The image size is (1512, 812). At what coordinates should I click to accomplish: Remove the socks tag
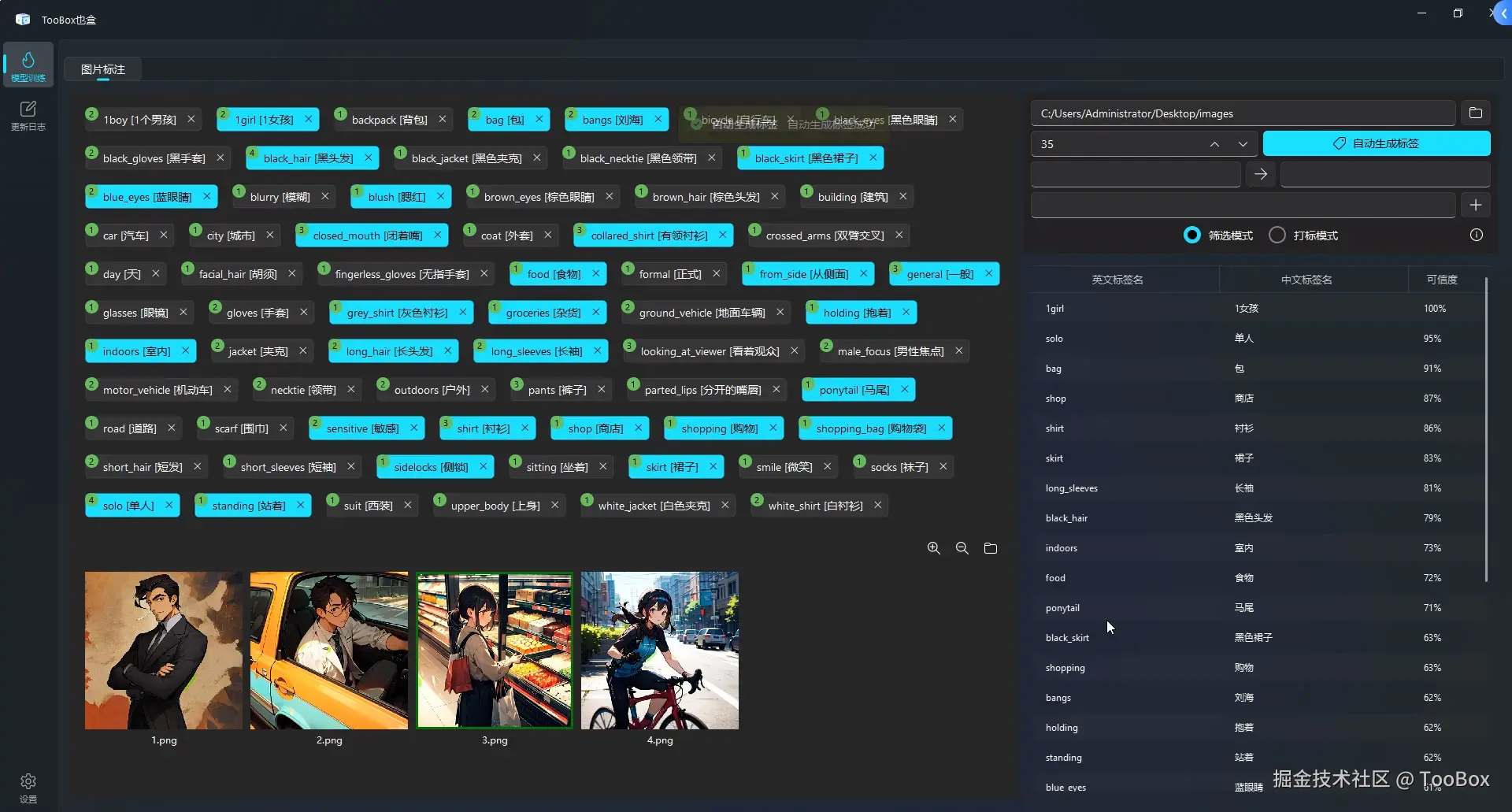point(943,467)
